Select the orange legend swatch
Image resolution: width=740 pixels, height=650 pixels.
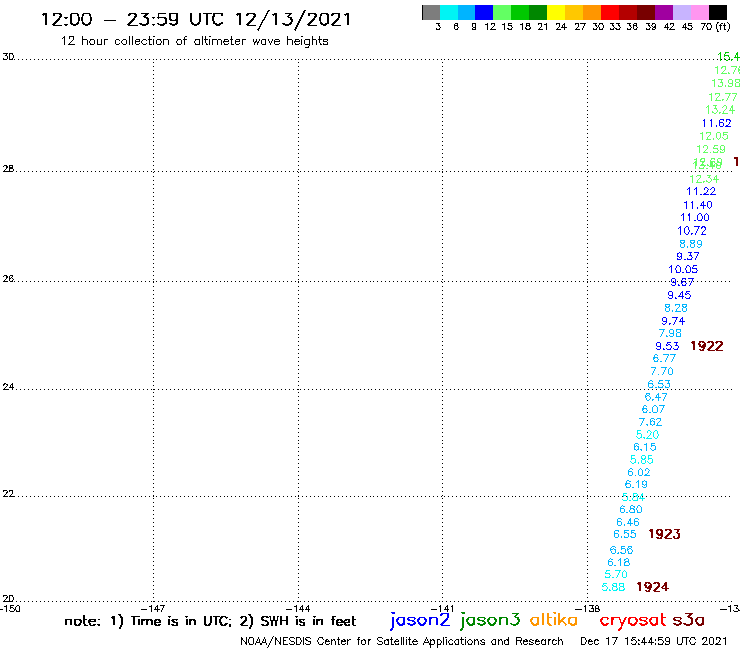pos(592,12)
